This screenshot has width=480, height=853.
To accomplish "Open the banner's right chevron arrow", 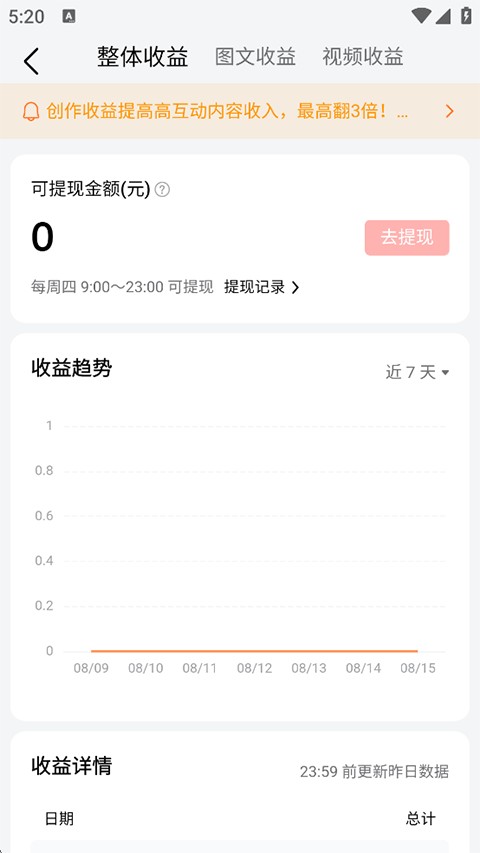I will coord(449,112).
